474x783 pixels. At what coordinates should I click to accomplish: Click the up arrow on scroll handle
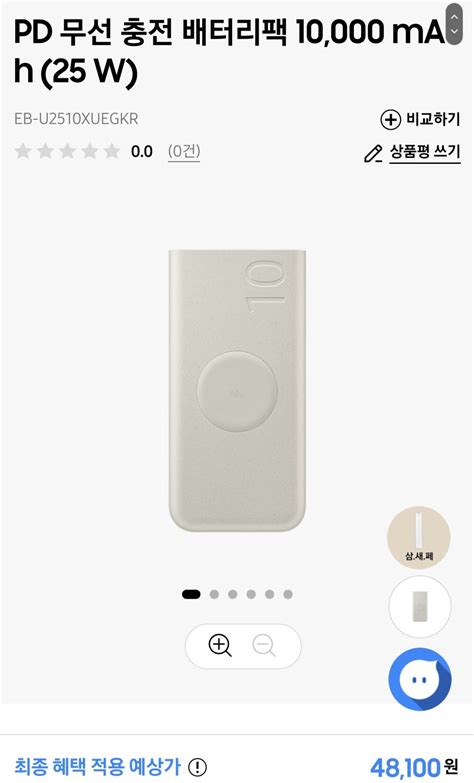pos(454,16)
